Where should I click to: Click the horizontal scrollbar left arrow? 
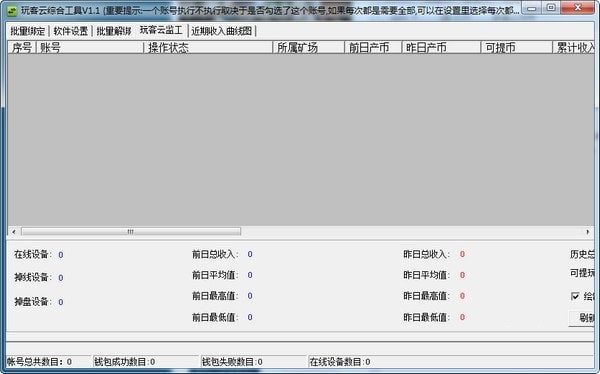point(14,232)
